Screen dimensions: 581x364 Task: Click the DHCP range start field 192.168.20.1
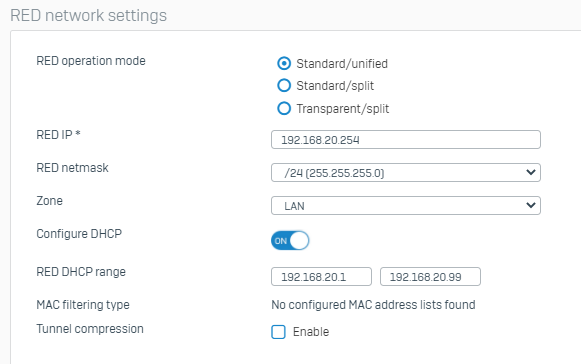pos(321,277)
